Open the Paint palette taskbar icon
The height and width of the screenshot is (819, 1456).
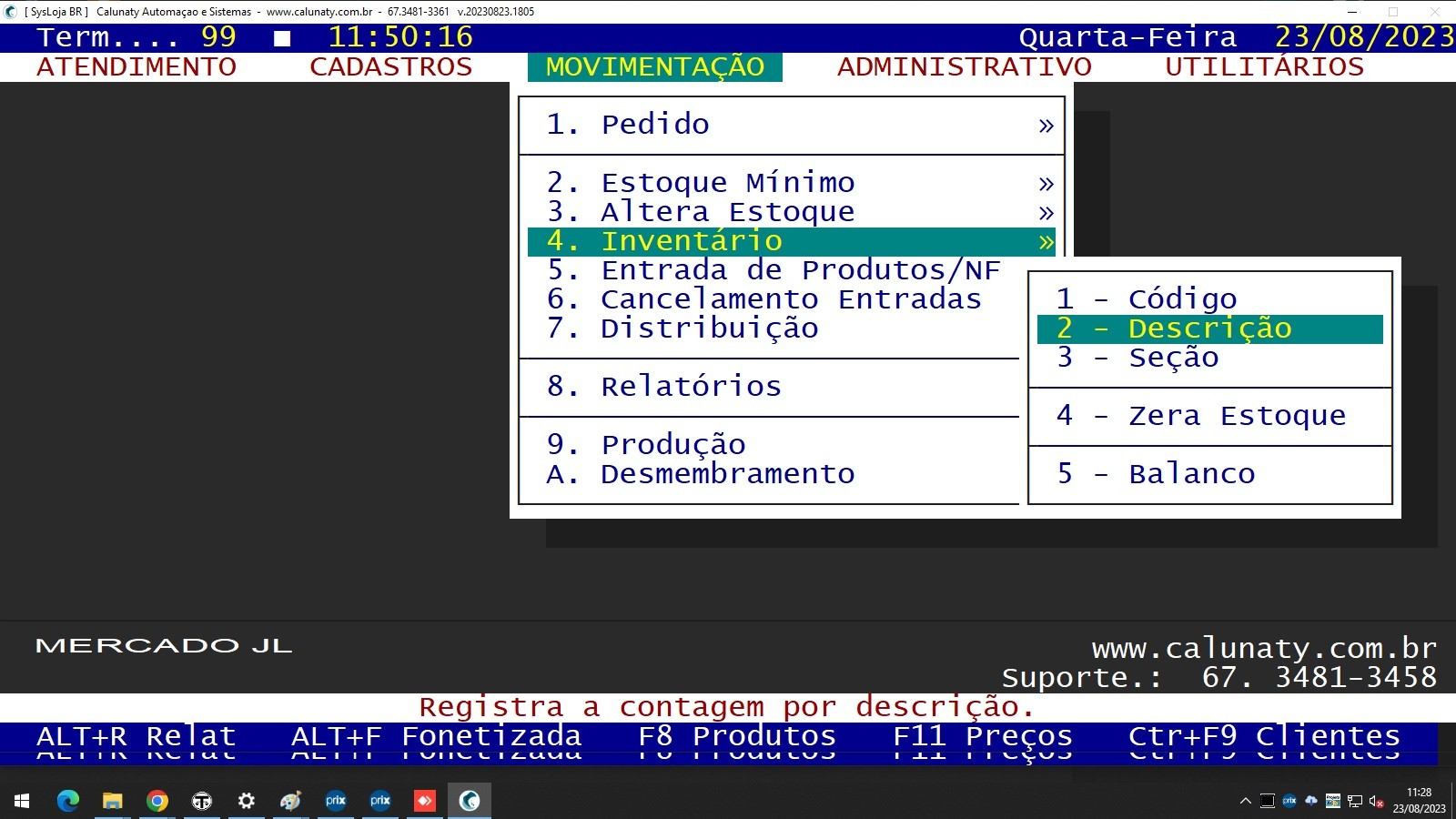tap(291, 801)
